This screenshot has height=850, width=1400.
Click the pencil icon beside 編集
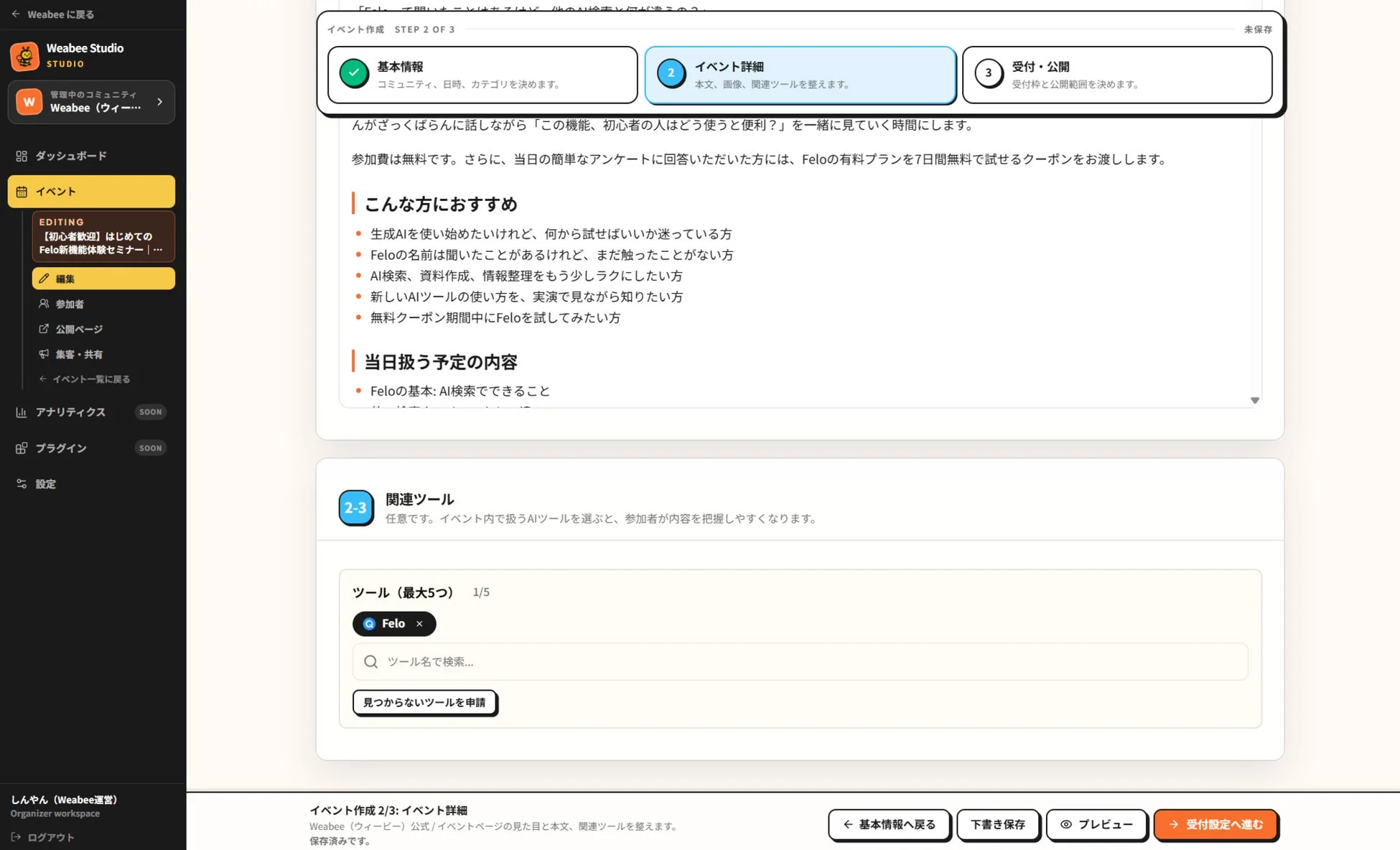pyautogui.click(x=44, y=279)
